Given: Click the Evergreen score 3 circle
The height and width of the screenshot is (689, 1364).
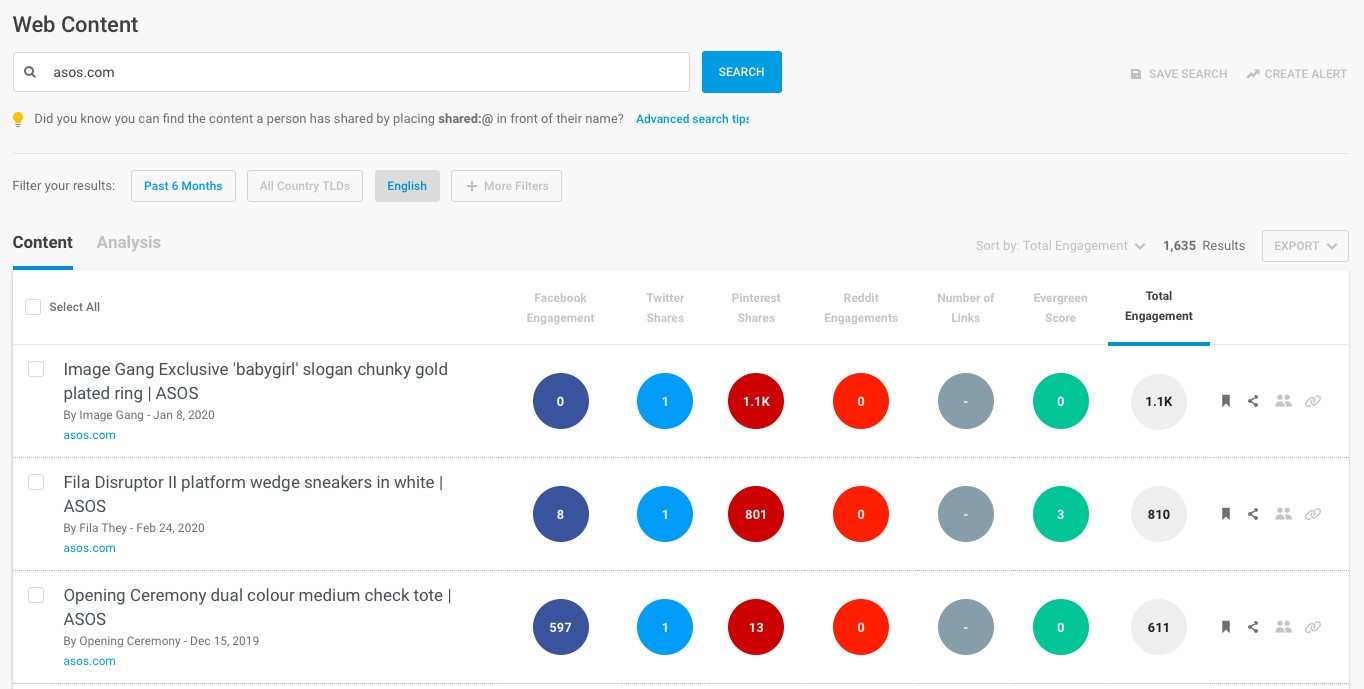Looking at the screenshot, I should click(1061, 514).
